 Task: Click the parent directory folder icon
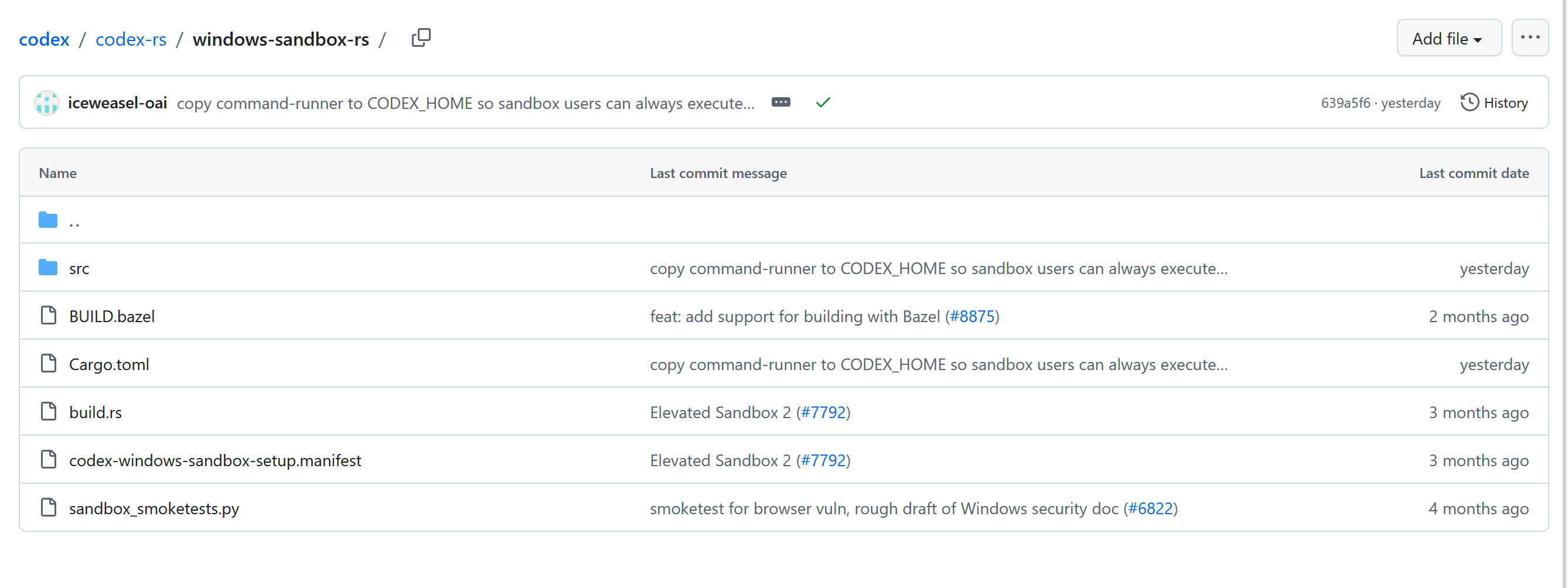coord(48,220)
